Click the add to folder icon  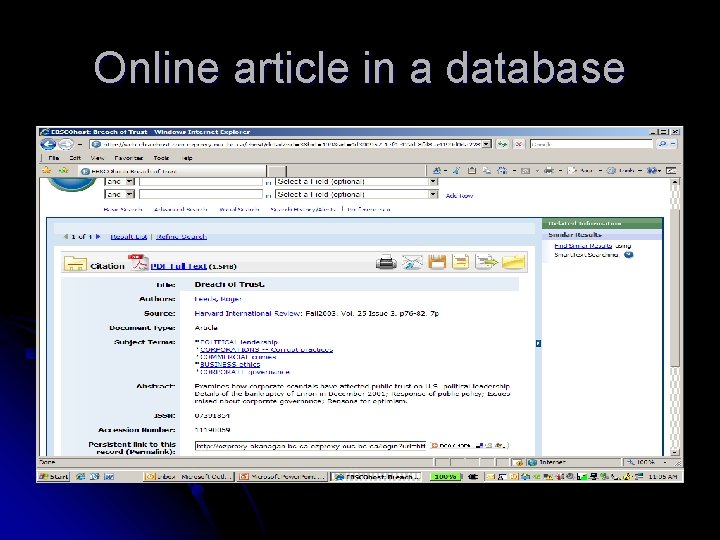[x=513, y=262]
